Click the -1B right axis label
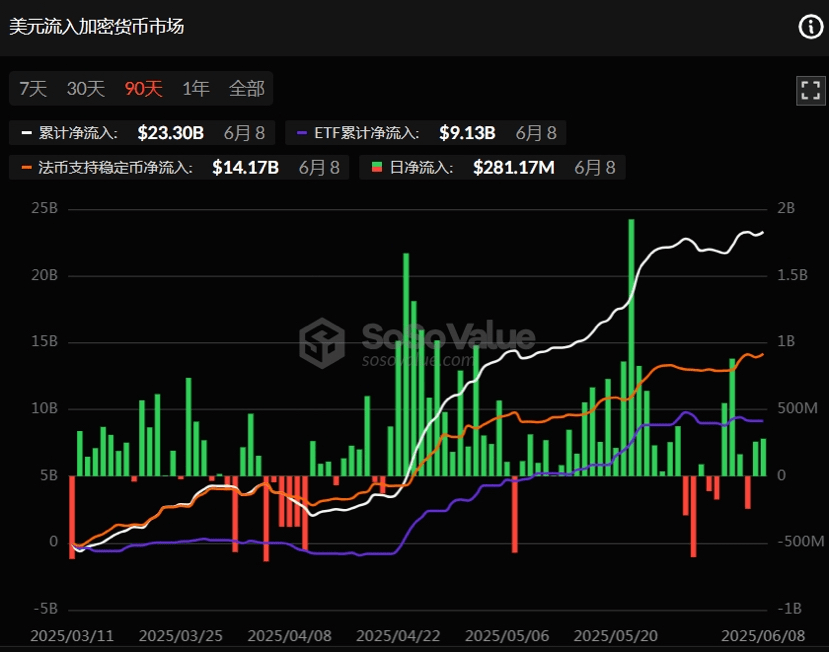This screenshot has height=652, width=829. [790, 609]
